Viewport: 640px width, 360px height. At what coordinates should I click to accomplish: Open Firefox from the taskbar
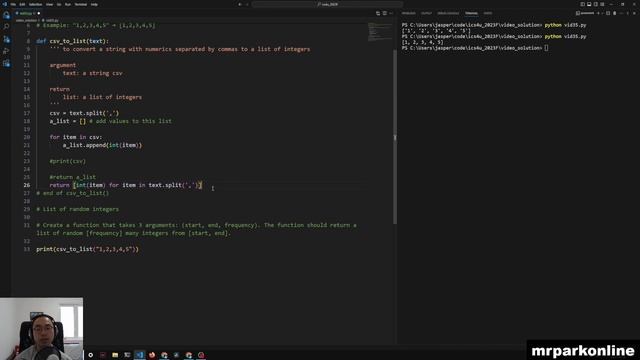pyautogui.click(x=152, y=355)
